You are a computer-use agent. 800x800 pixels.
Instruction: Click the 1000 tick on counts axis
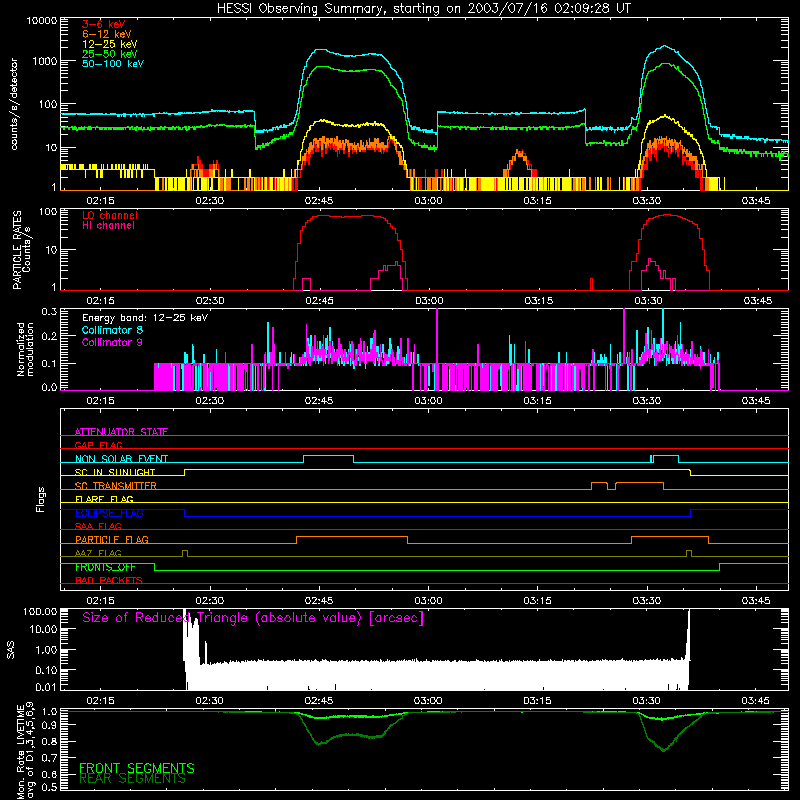coord(44,61)
